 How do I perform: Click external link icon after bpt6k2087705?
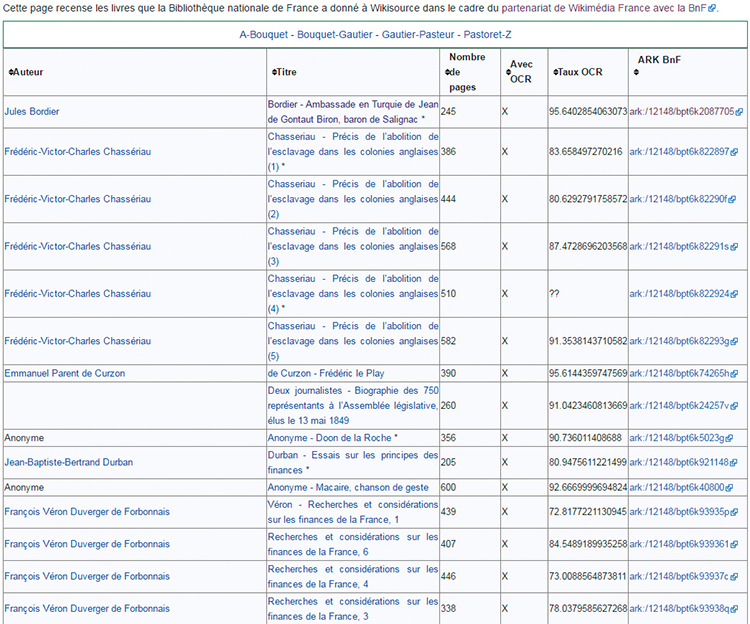[x=739, y=112]
